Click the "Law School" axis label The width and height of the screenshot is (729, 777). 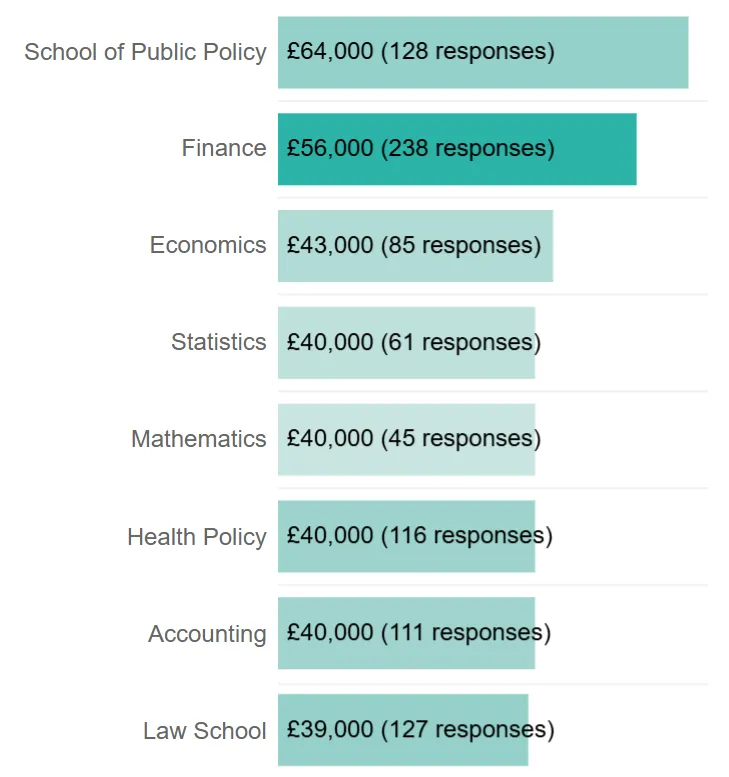point(204,731)
